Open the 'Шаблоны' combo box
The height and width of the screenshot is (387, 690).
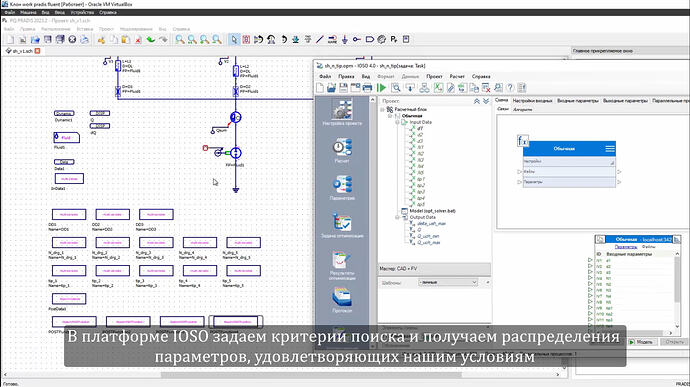coord(448,282)
